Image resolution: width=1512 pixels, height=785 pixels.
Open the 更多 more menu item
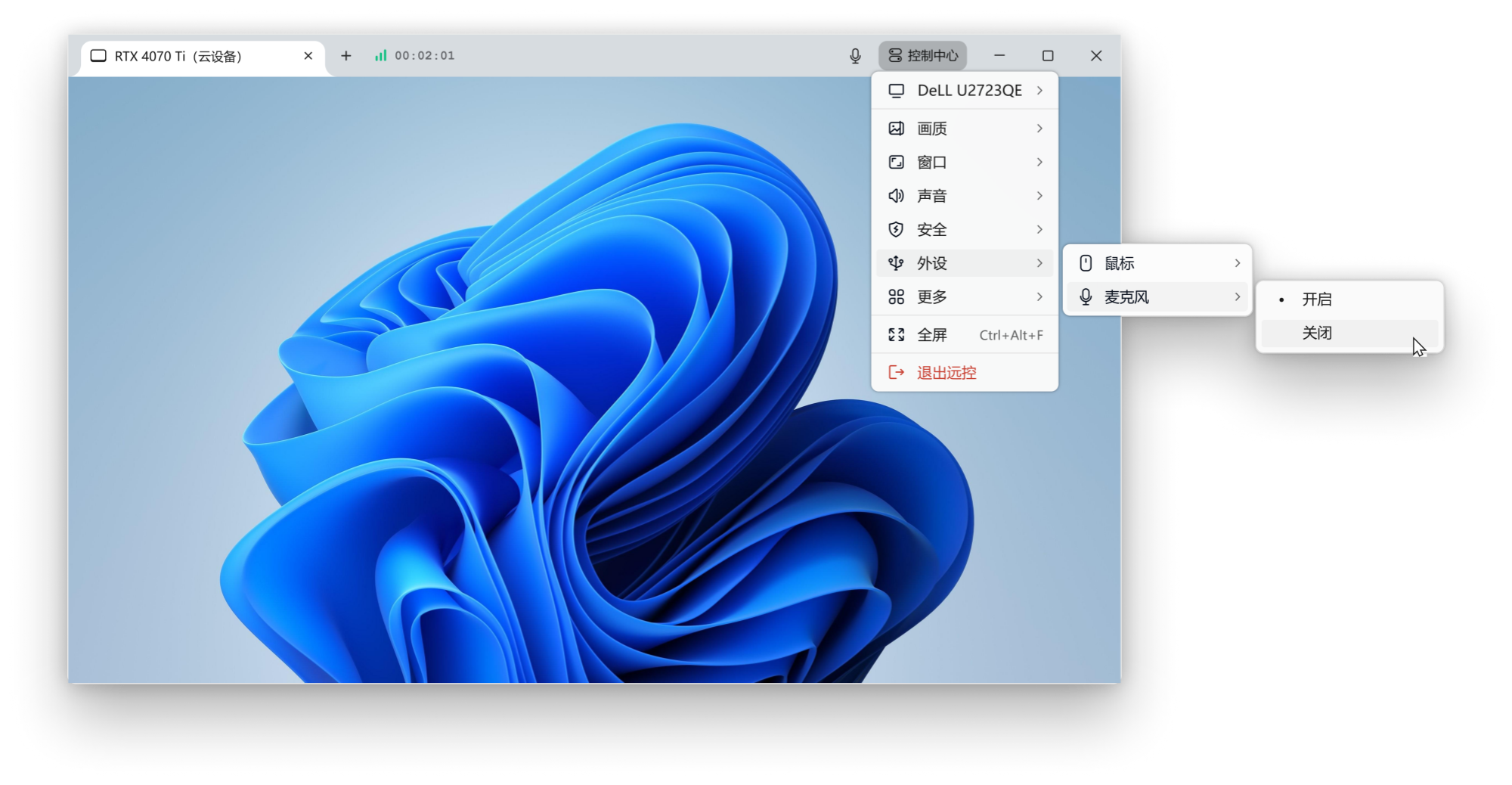click(965, 297)
